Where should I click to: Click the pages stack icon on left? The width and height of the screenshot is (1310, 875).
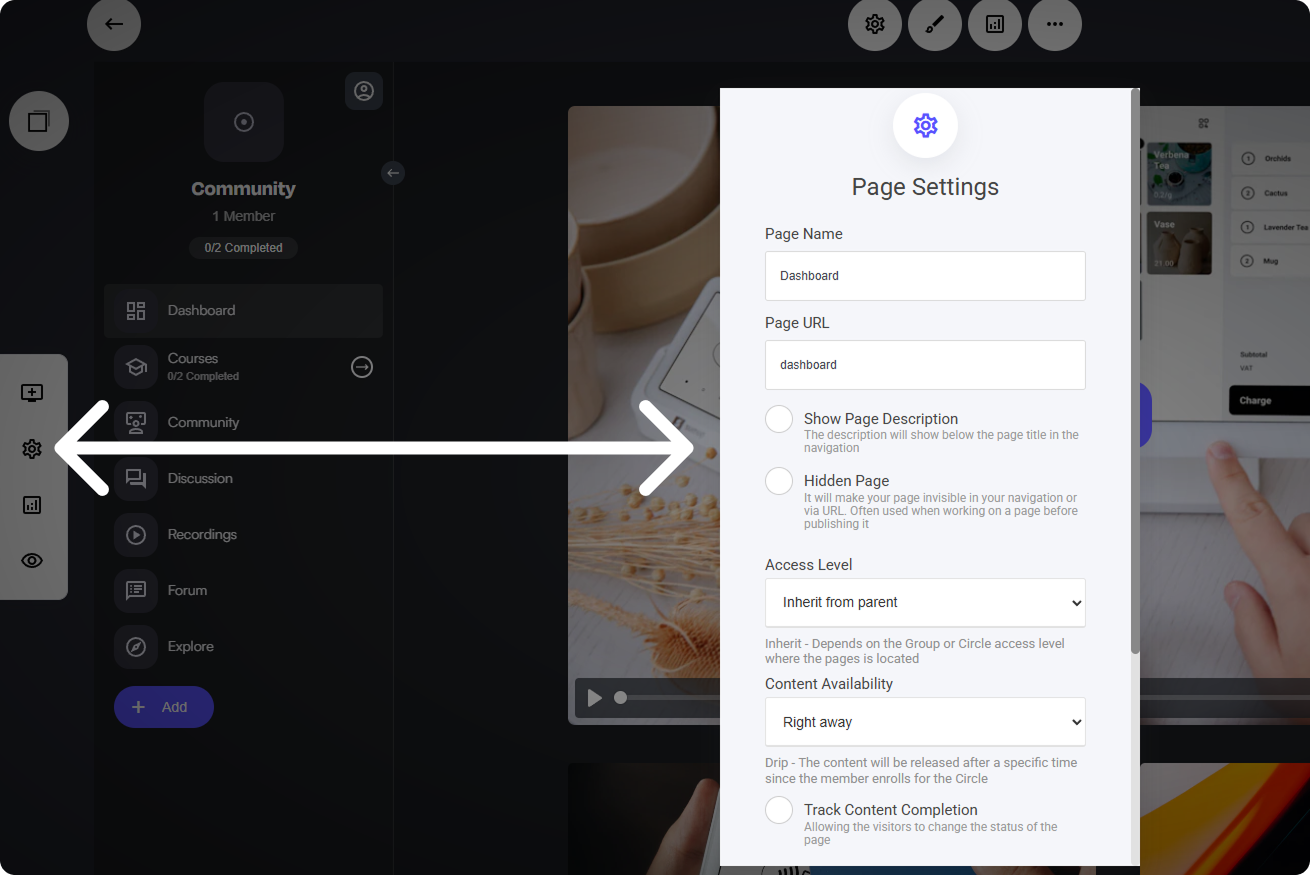39,122
